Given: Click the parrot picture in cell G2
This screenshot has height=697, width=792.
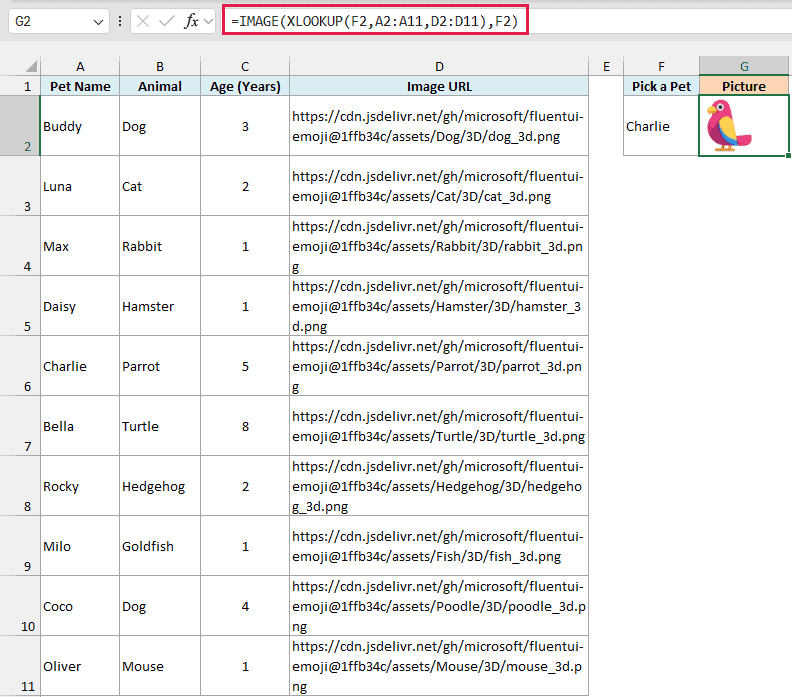Looking at the screenshot, I should pyautogui.click(x=728, y=126).
